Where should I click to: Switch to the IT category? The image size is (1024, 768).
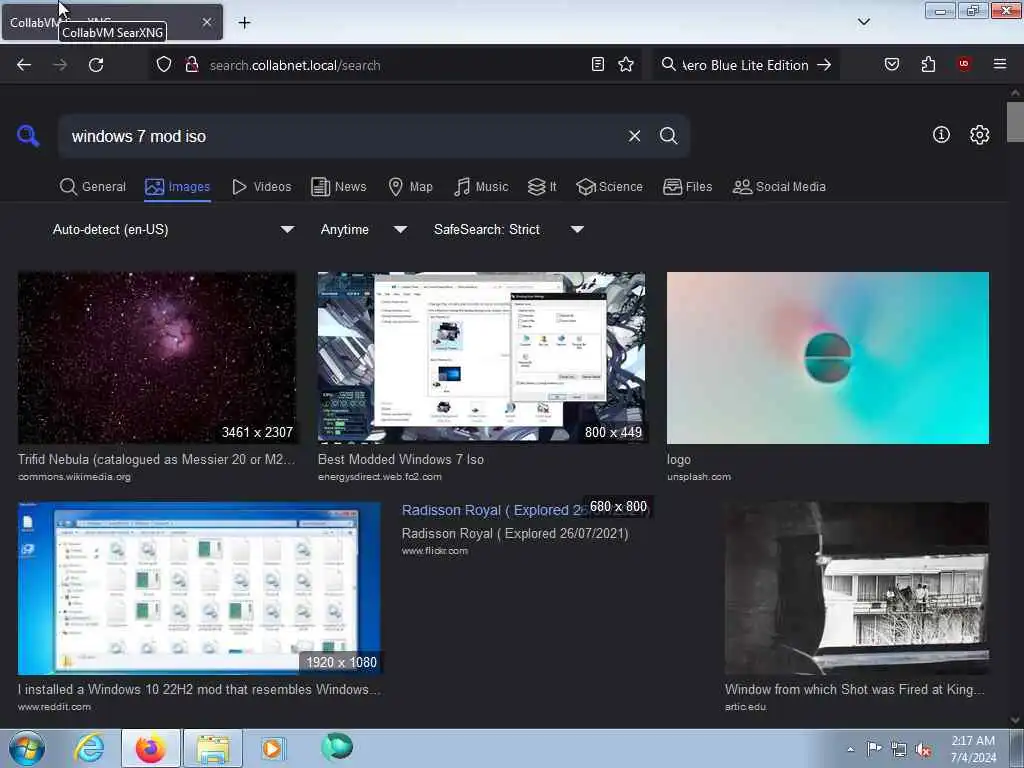tap(542, 187)
